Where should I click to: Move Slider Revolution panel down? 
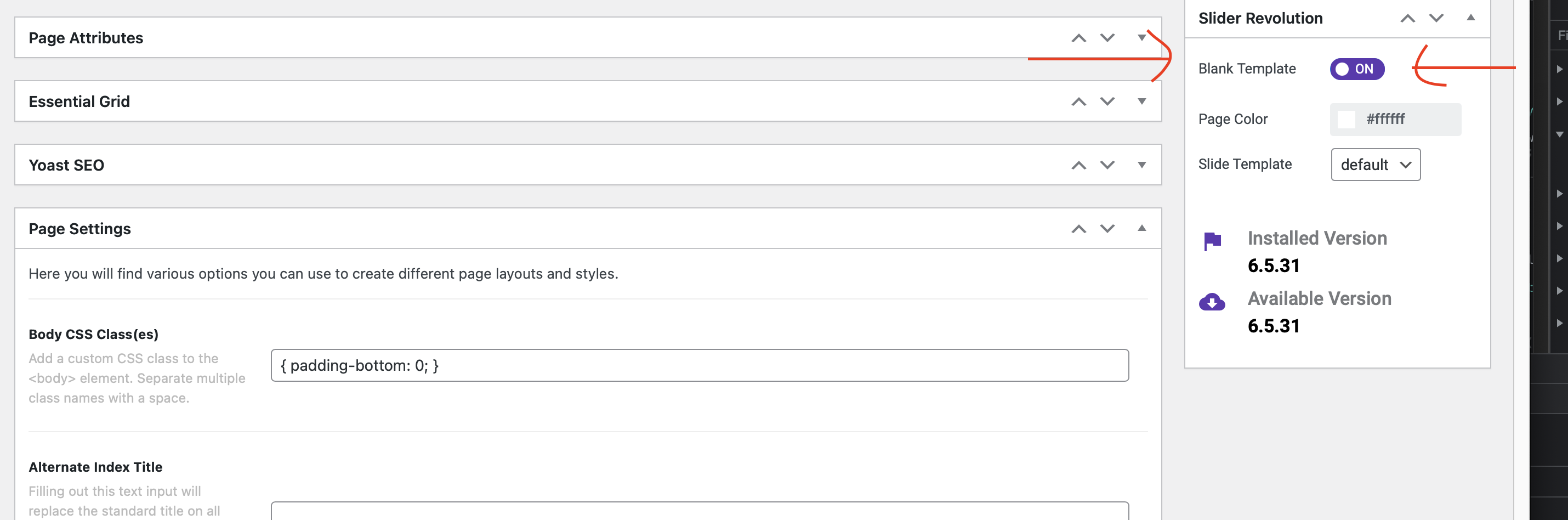(1436, 18)
